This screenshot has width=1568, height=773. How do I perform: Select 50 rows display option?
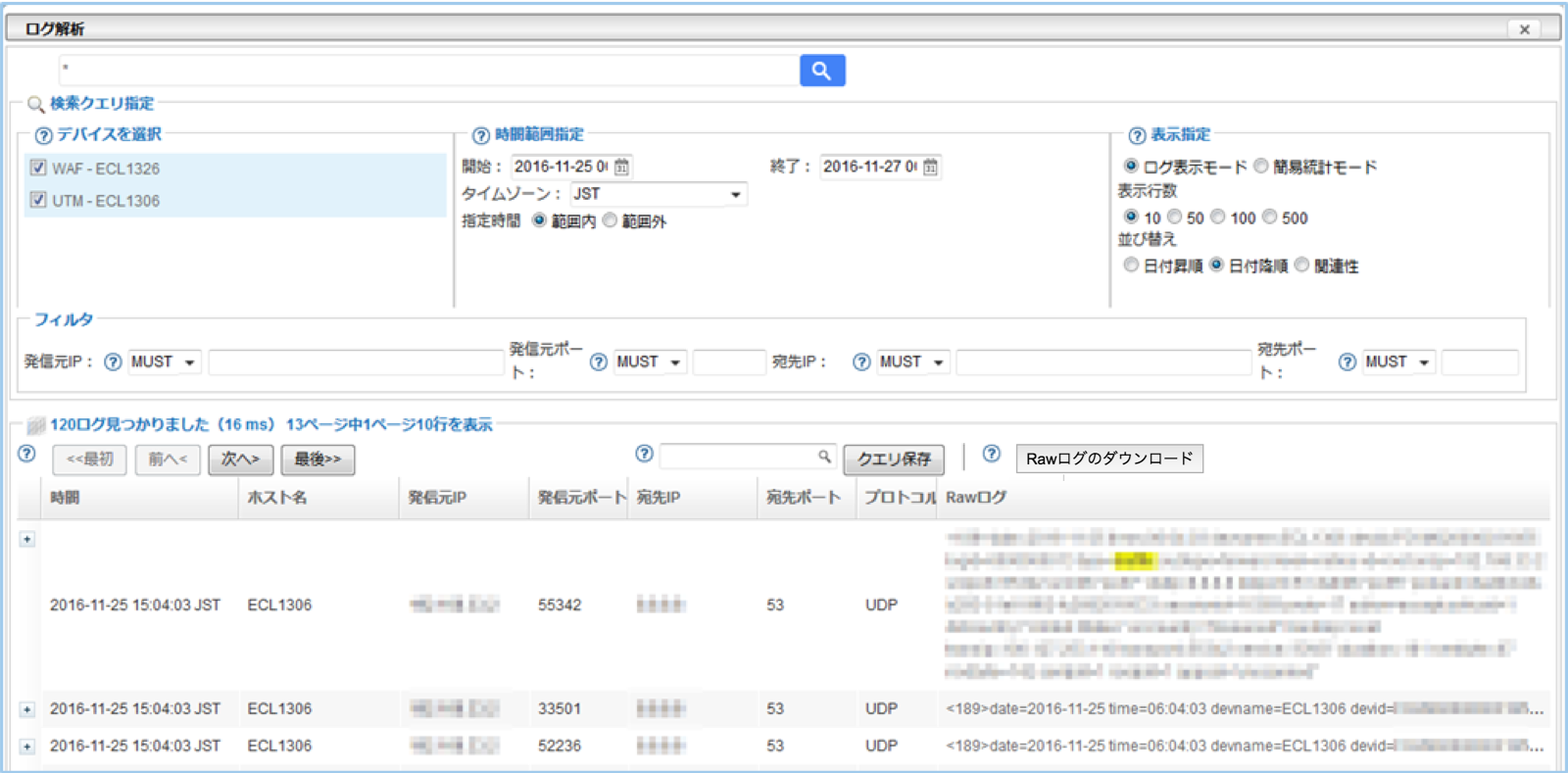[x=1174, y=217]
